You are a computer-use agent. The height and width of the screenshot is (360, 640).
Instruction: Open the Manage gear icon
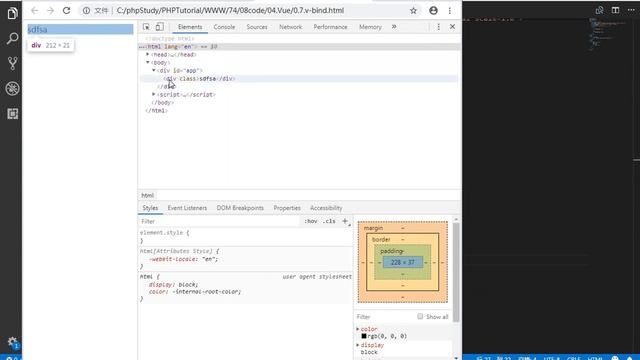click(x=12, y=342)
